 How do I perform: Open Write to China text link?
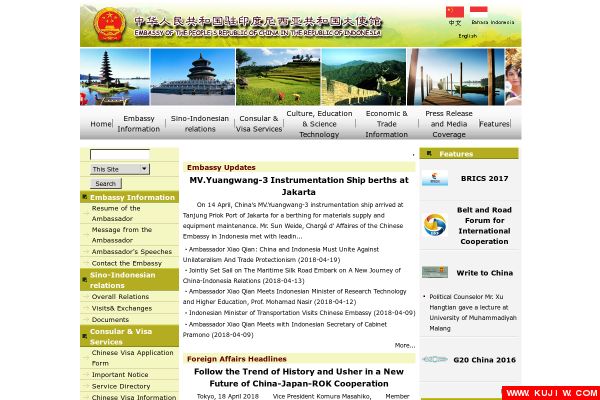click(484, 273)
